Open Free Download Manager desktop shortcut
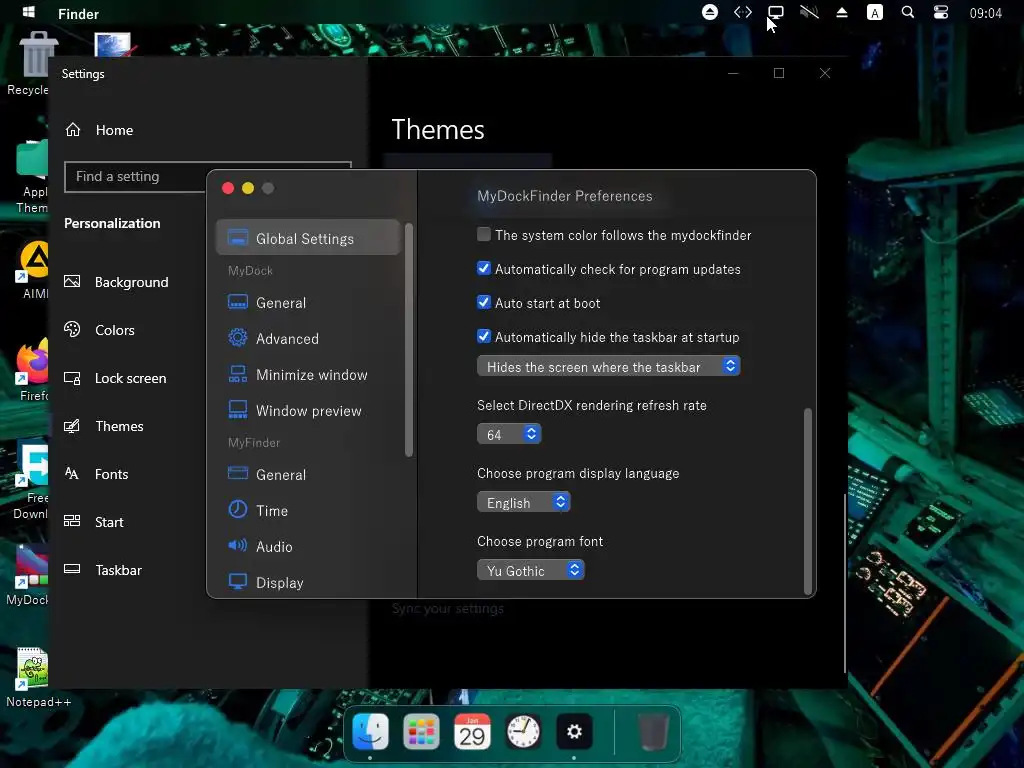1024x768 pixels. pos(31,482)
